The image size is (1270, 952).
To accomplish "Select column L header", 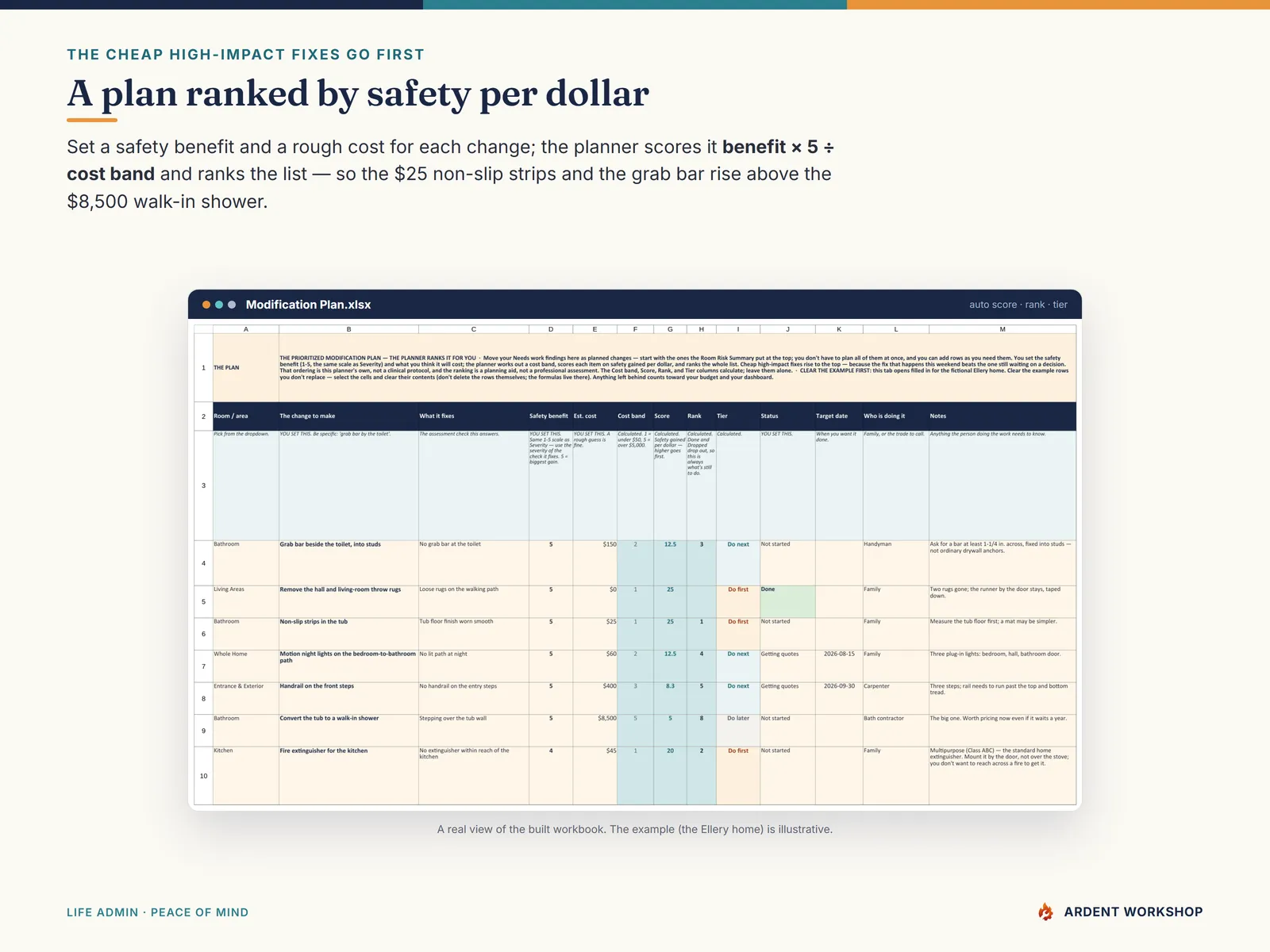I will (x=896, y=329).
